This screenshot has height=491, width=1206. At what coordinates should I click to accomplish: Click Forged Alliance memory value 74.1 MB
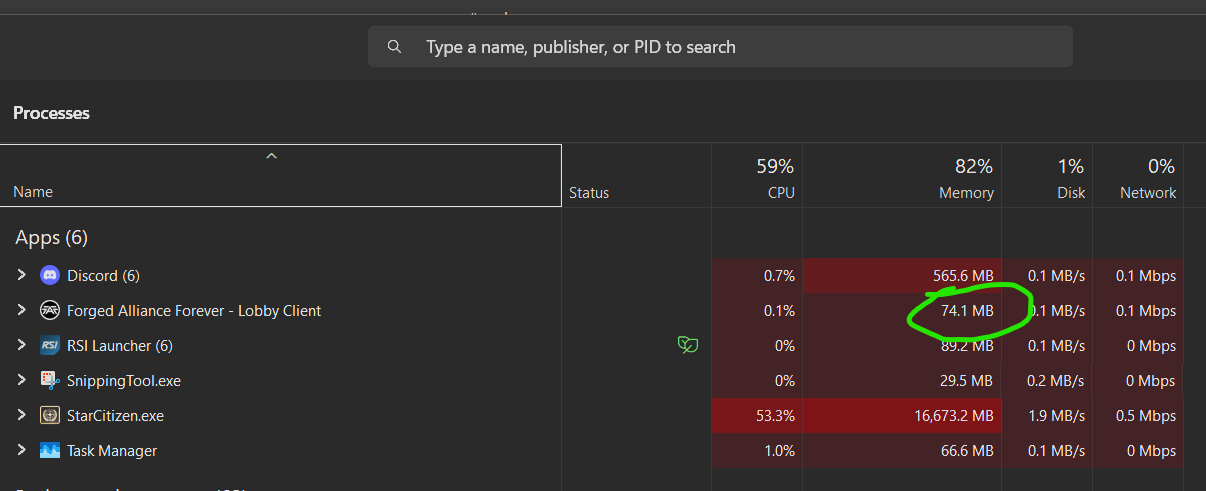tap(967, 311)
